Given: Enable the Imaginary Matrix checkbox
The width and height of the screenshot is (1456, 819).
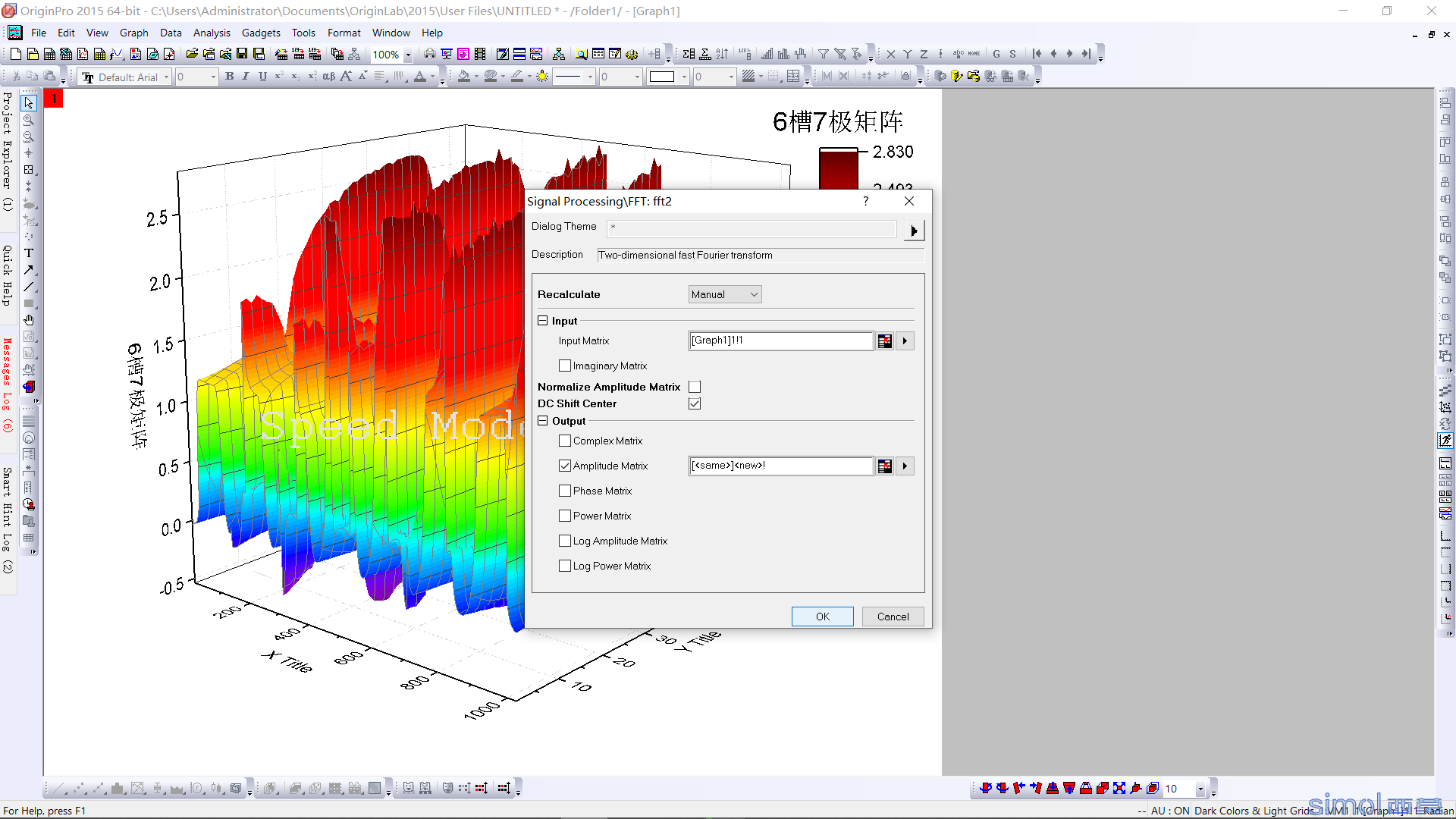Looking at the screenshot, I should tap(565, 366).
